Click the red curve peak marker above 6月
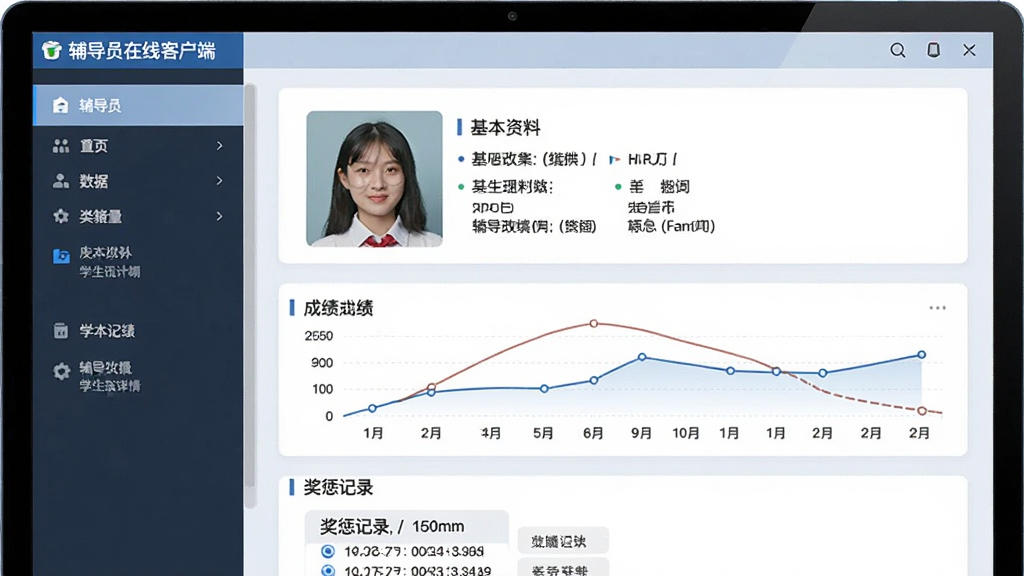Image resolution: width=1024 pixels, height=576 pixels. coord(594,323)
